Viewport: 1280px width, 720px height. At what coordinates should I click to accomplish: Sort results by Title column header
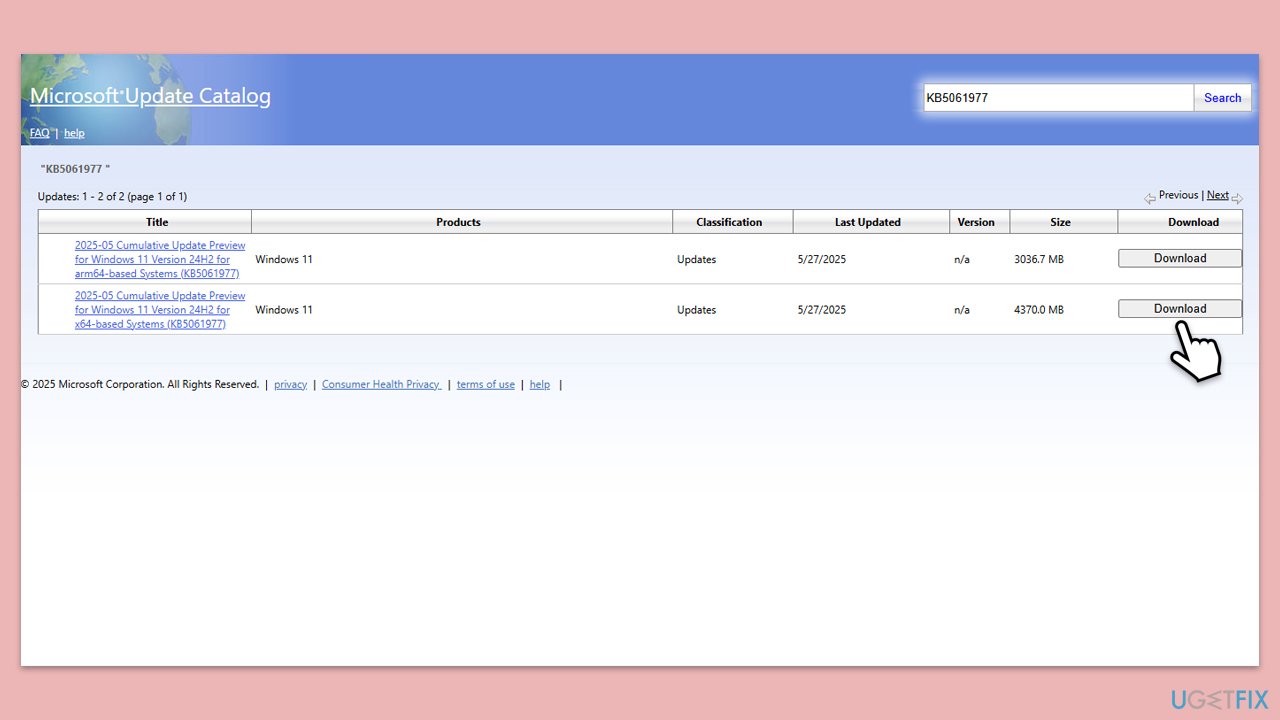tap(157, 222)
